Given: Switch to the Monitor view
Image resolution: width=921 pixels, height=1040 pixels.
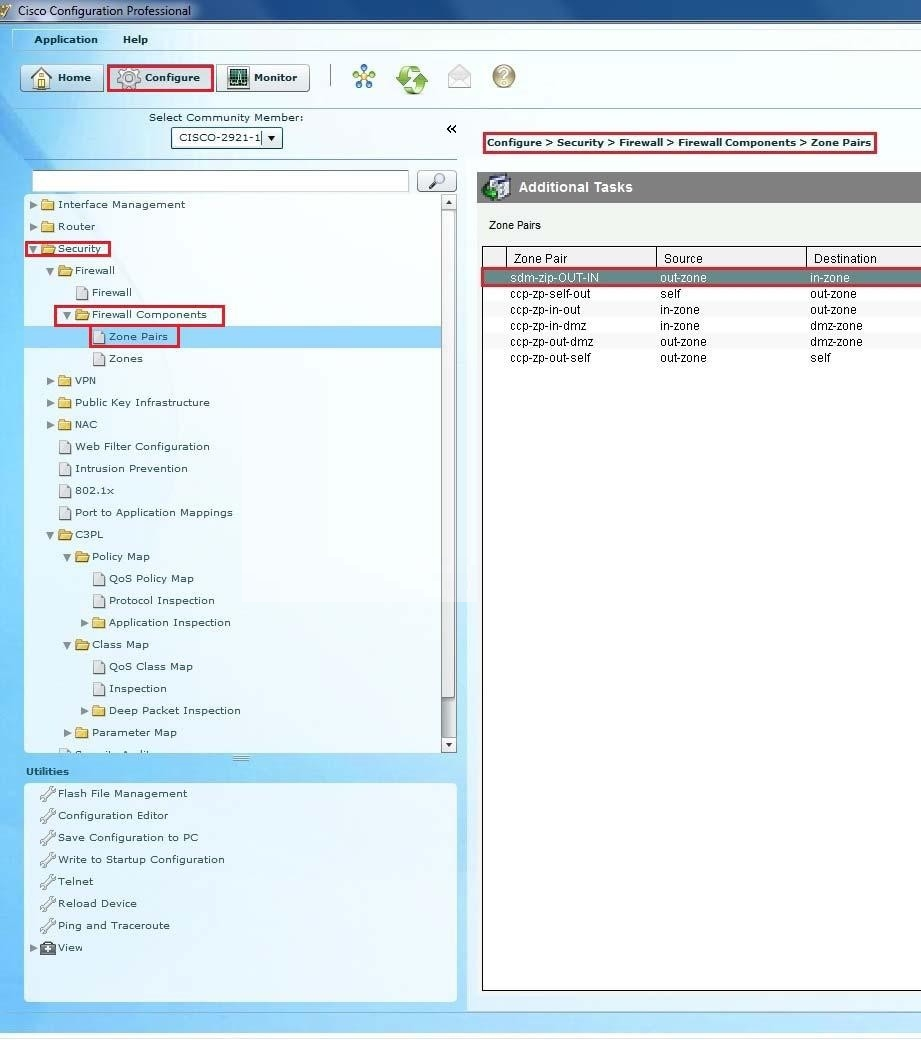Looking at the screenshot, I should [x=263, y=78].
